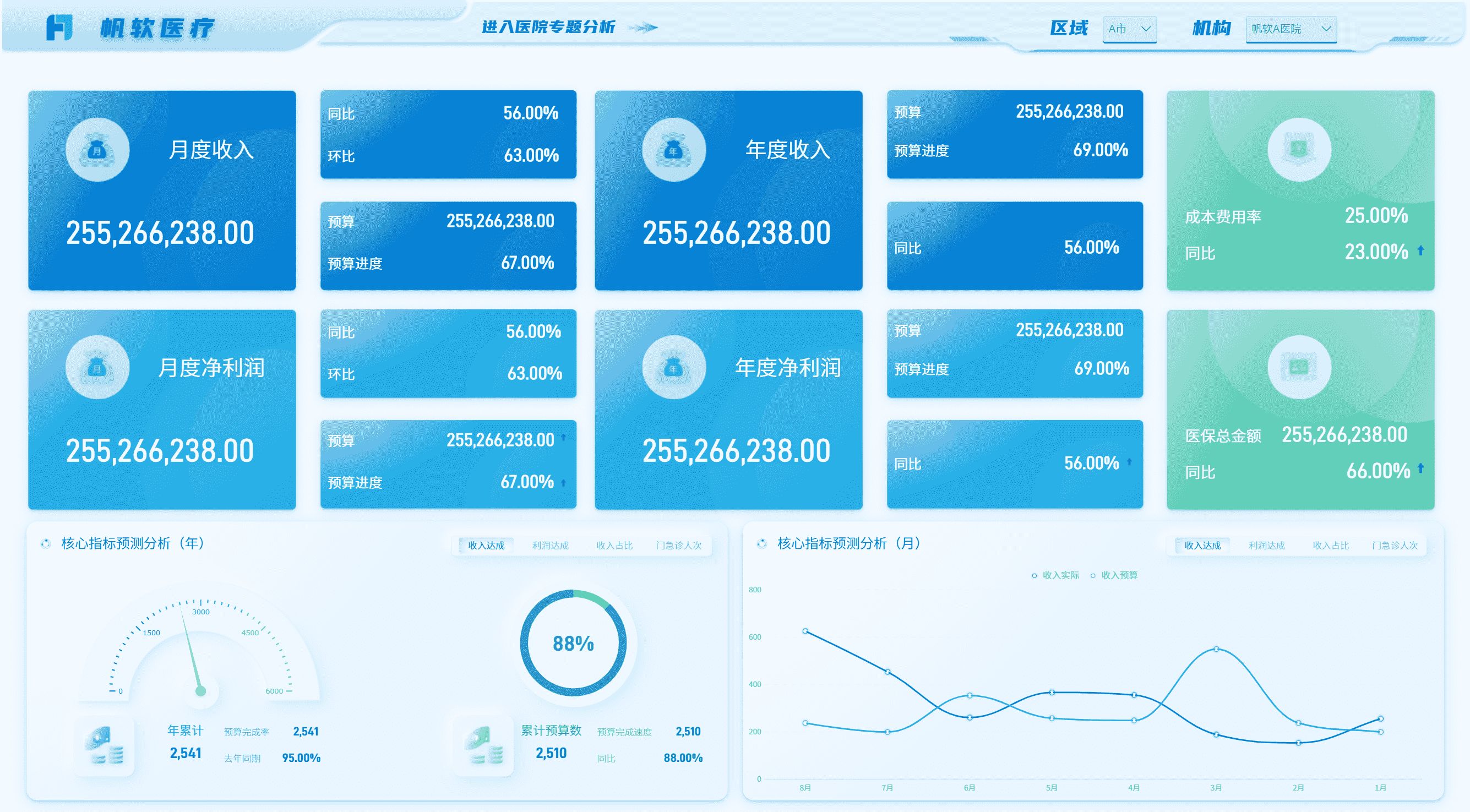Click the 帆软医疗 logo icon
The width and height of the screenshot is (1470, 812).
point(59,28)
